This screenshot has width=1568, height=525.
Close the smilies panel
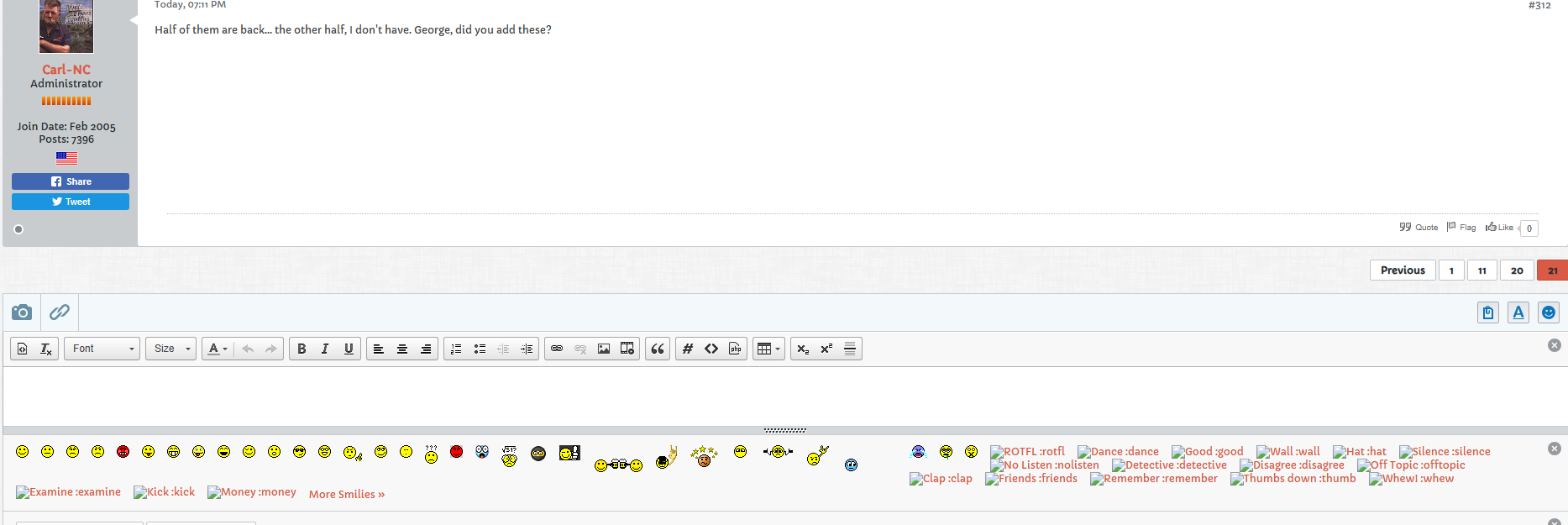(1555, 449)
